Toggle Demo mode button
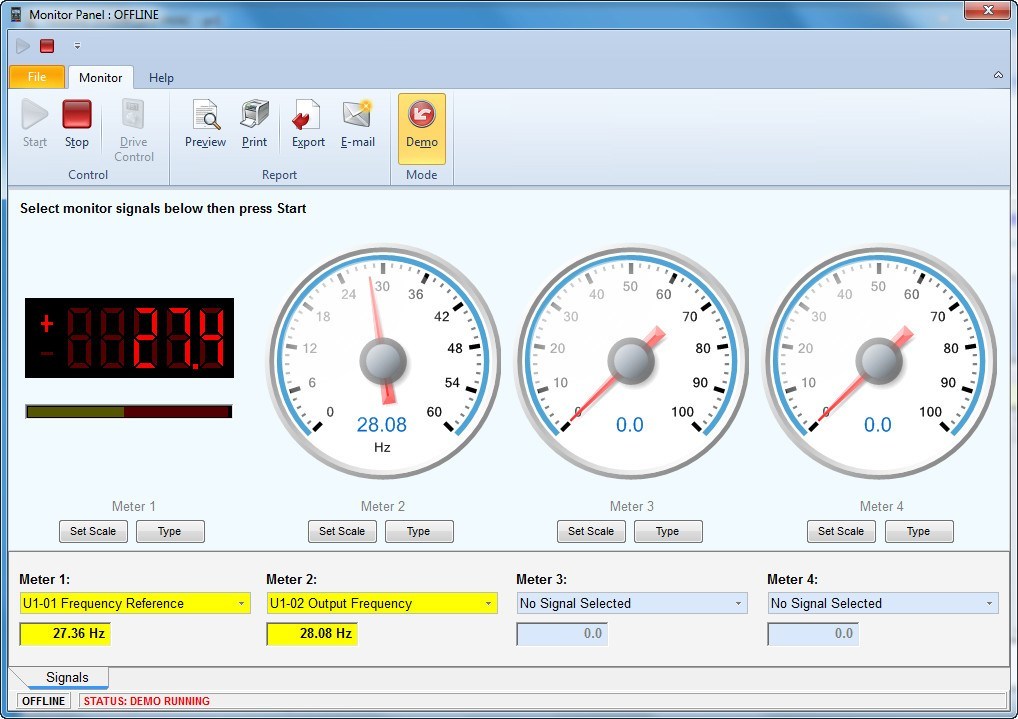Image resolution: width=1018 pixels, height=719 pixels. click(x=421, y=128)
